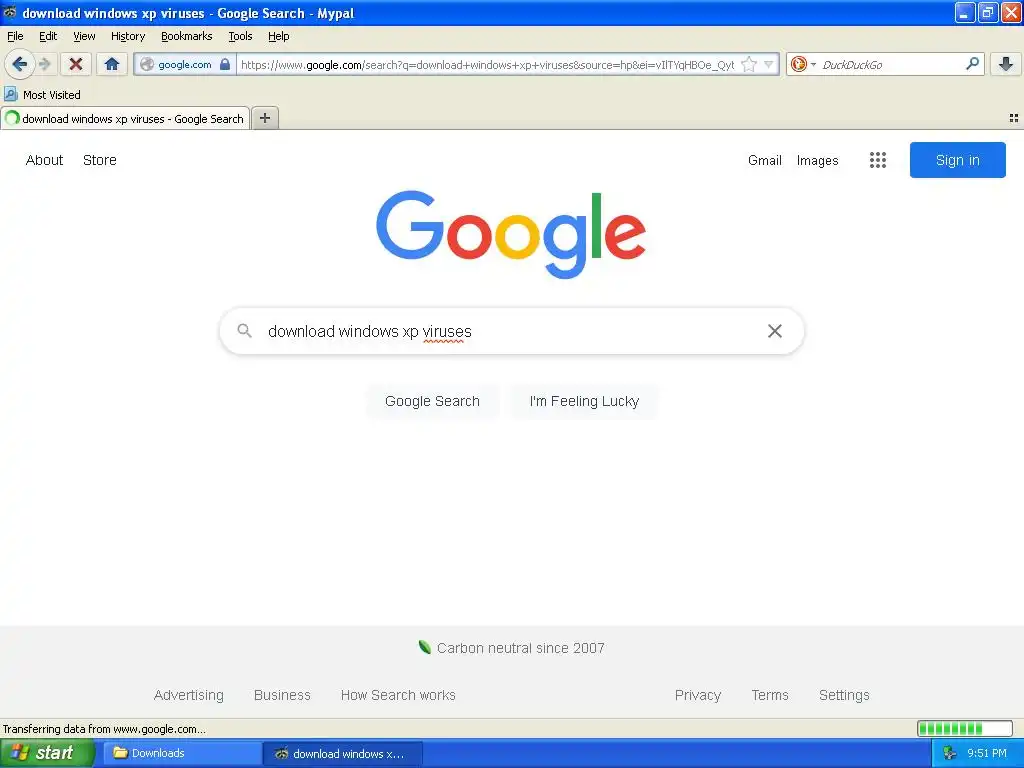Go to the browser home page icon
The width and height of the screenshot is (1024, 768).
click(112, 64)
